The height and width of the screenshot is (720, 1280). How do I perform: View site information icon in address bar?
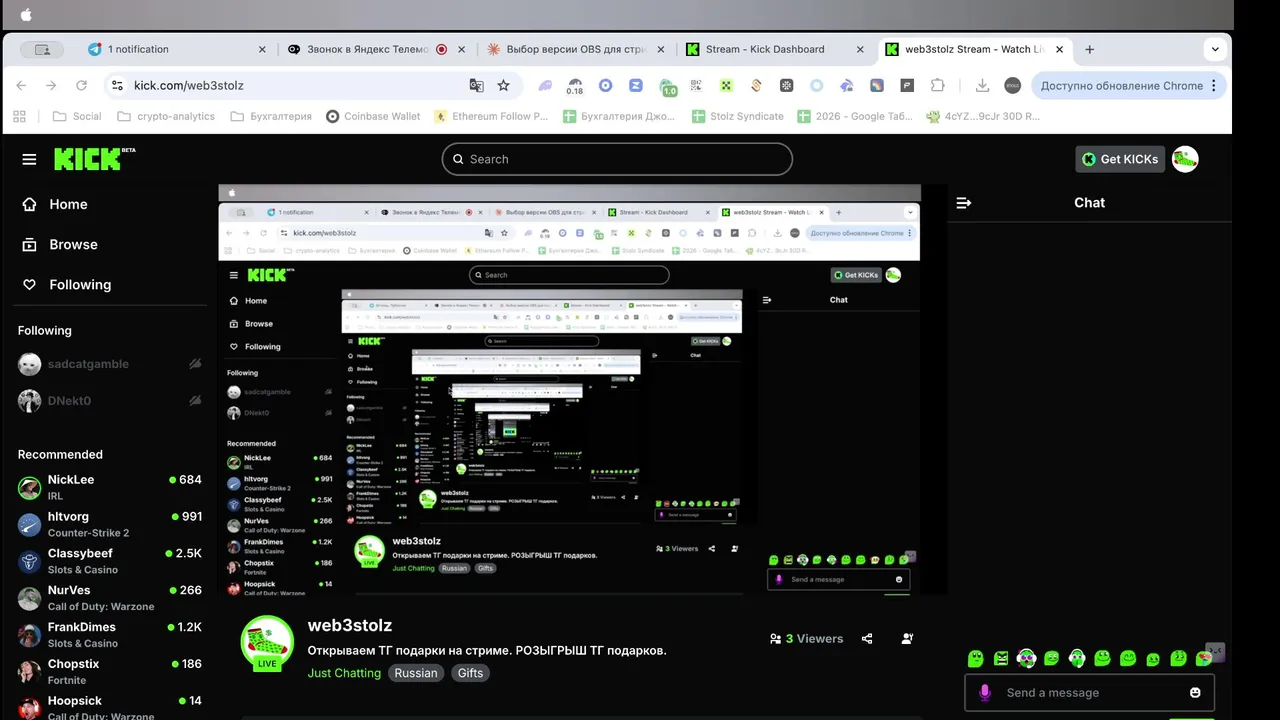click(117, 85)
